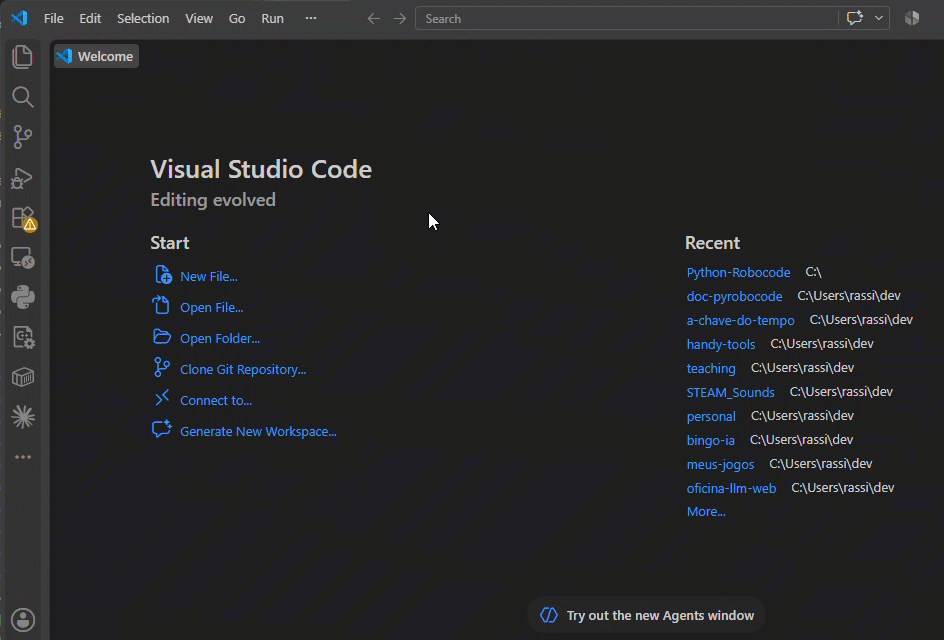Viewport: 944px width, 640px height.
Task: Open recent folder Python-Robocode
Action: tap(738, 272)
